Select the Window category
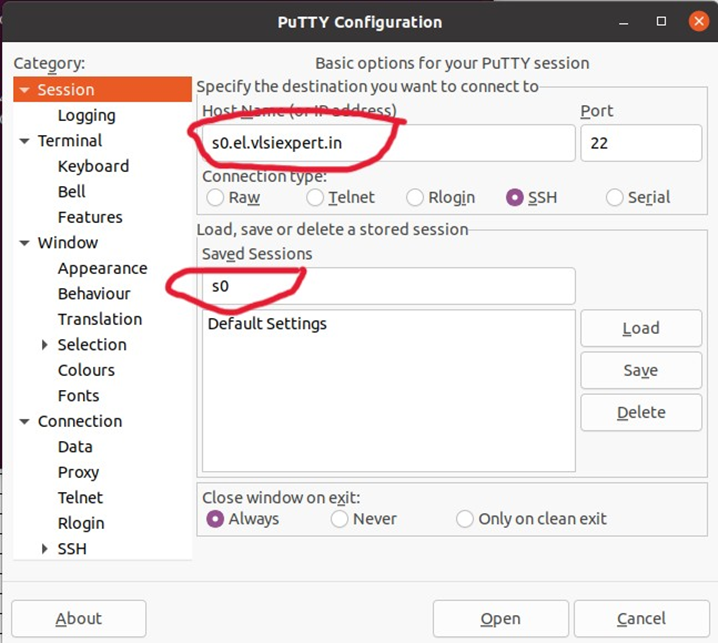 [x=68, y=243]
